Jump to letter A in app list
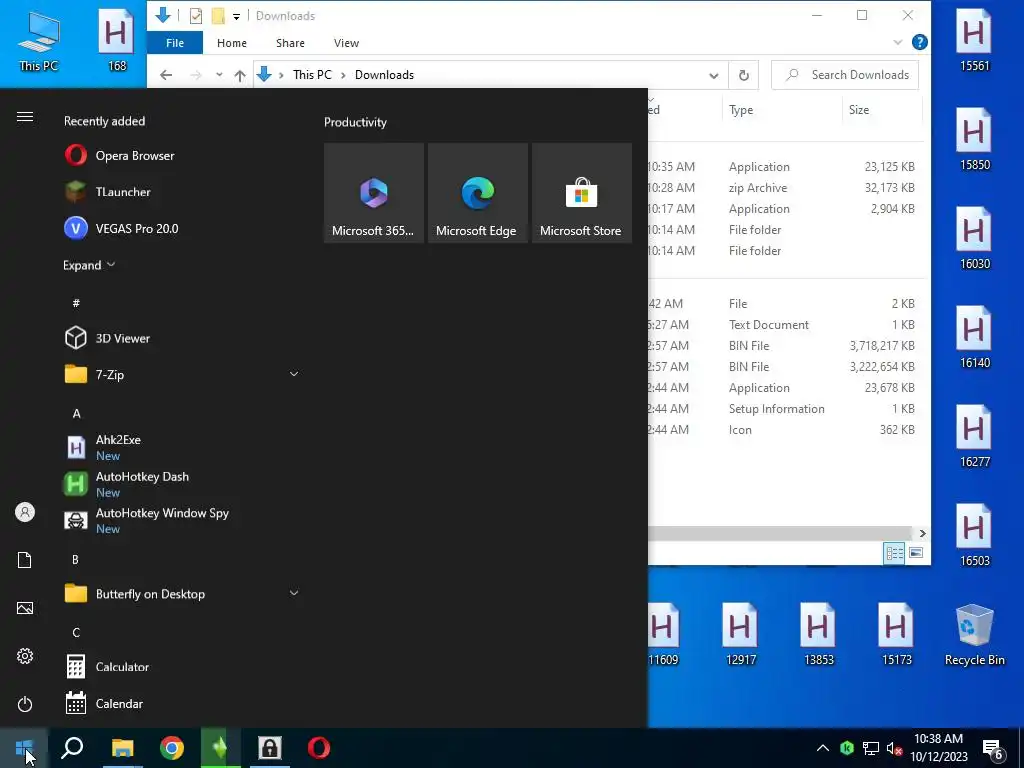The image size is (1024, 768). [x=76, y=413]
